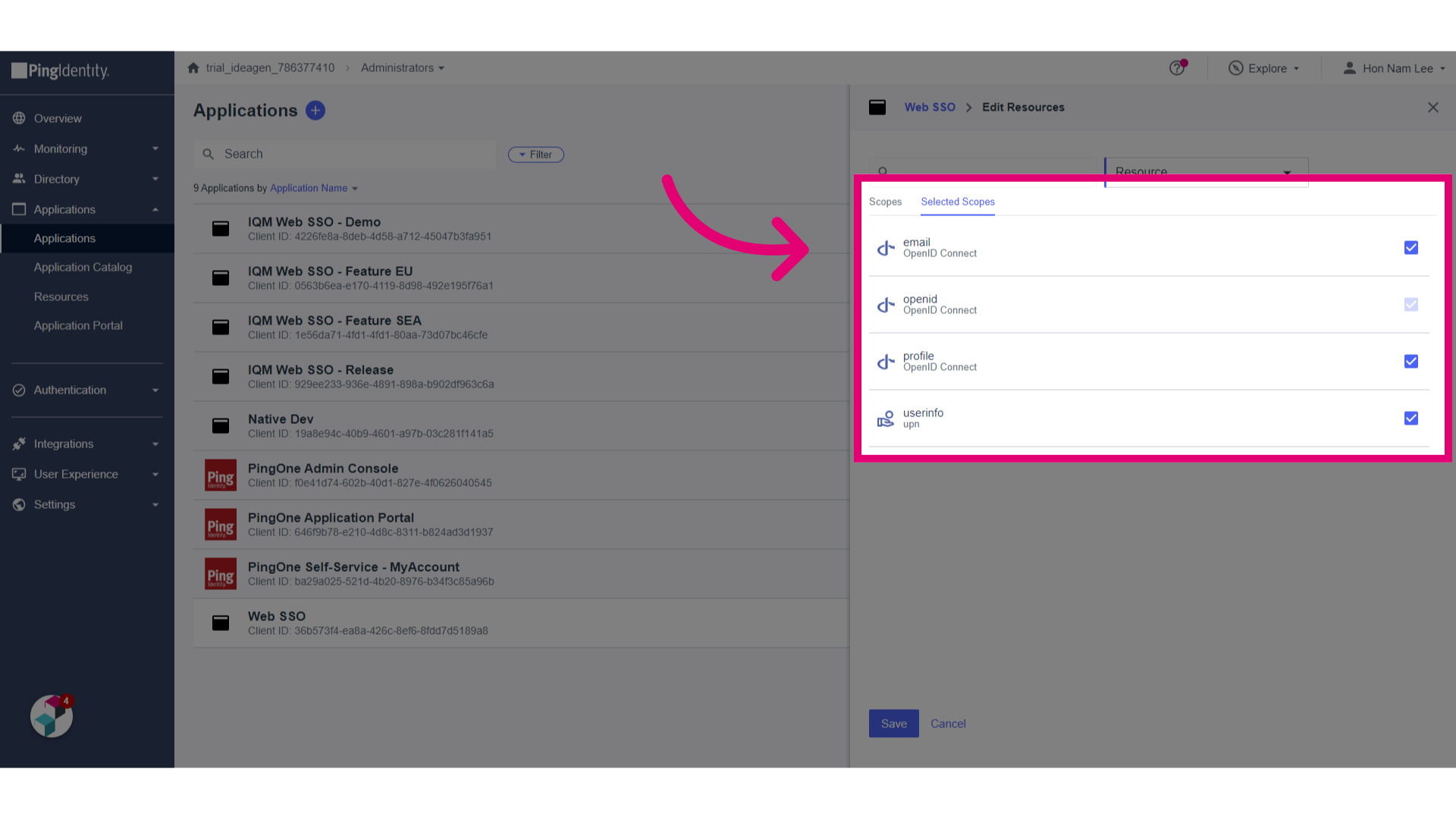Switch to the Scopes tab
1456x819 pixels.
point(885,202)
